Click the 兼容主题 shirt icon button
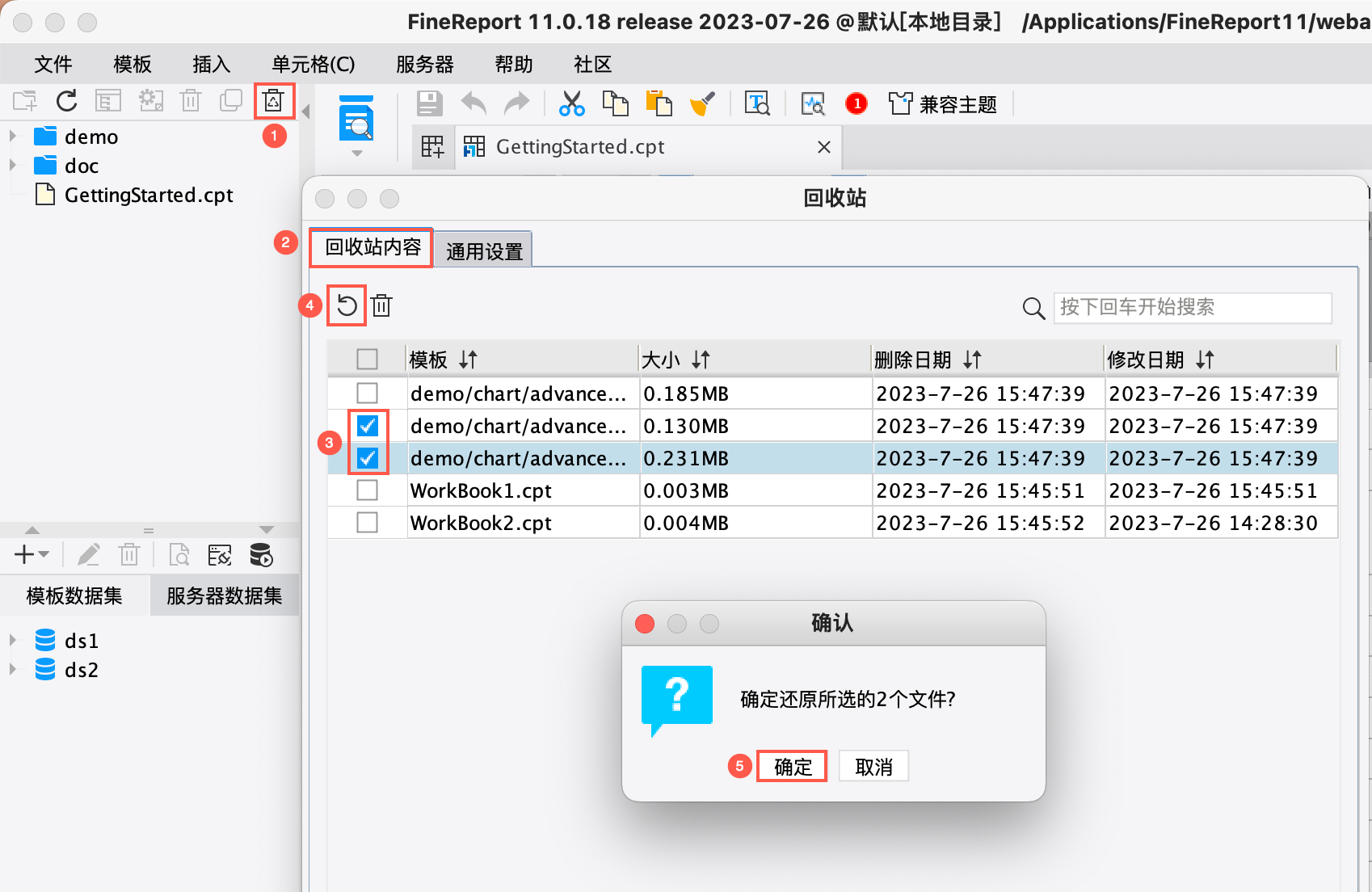Viewport: 1372px width, 892px height. pyautogui.click(x=942, y=104)
